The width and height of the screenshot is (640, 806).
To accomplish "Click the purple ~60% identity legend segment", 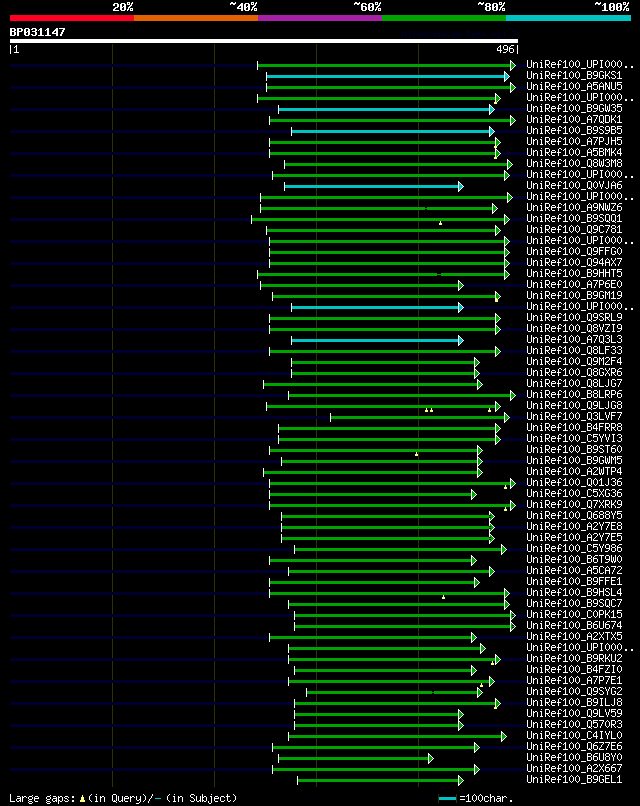I will click(x=320, y=18).
